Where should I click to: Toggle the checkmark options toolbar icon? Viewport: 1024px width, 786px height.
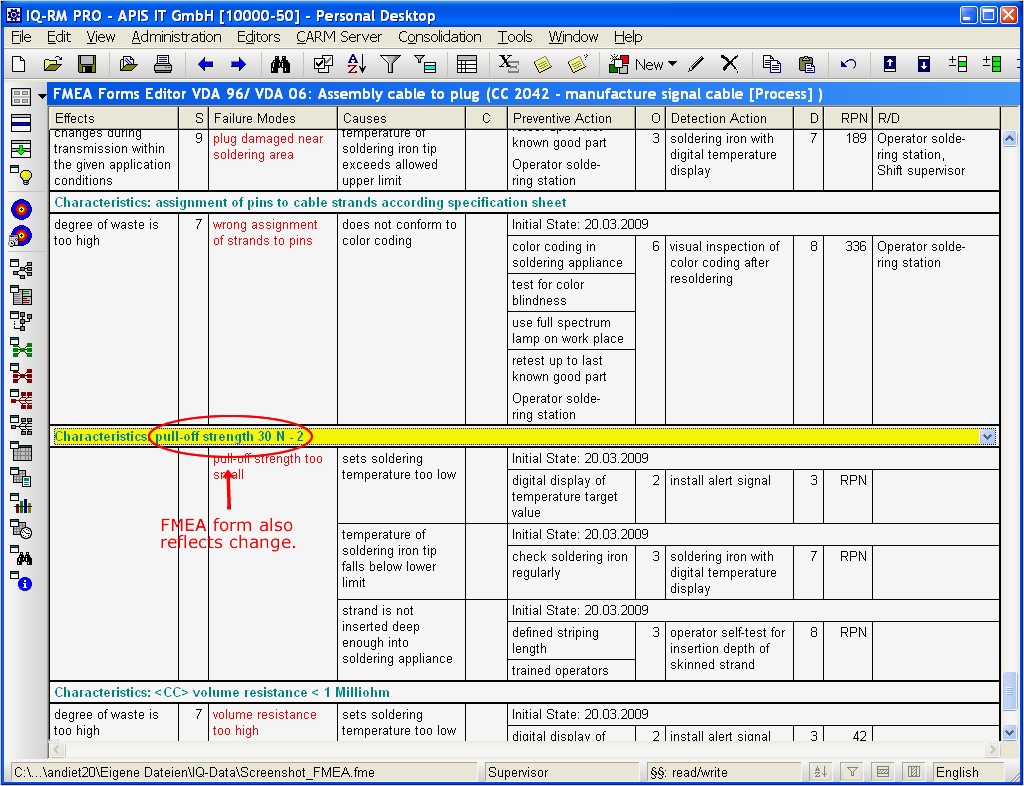pos(323,64)
